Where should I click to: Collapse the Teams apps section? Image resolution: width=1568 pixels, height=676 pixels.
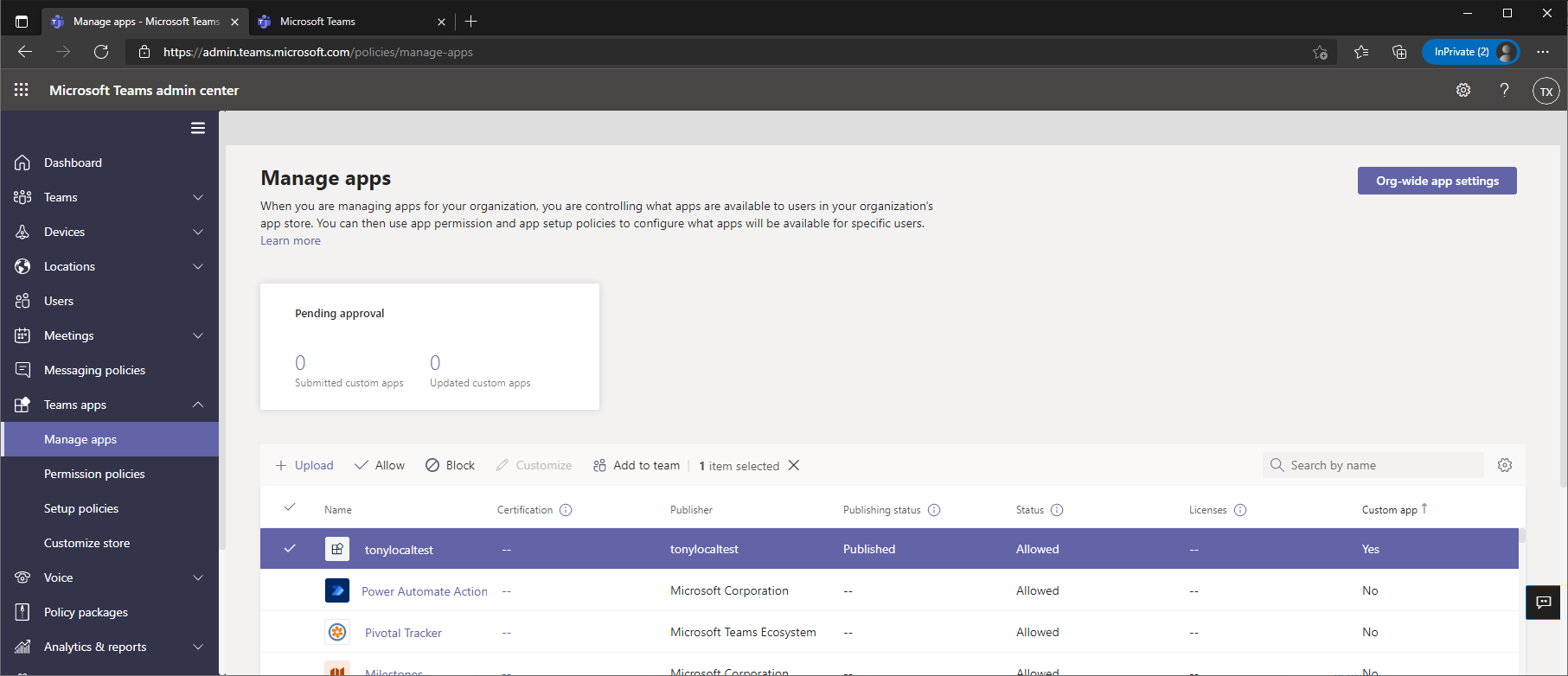tap(198, 405)
